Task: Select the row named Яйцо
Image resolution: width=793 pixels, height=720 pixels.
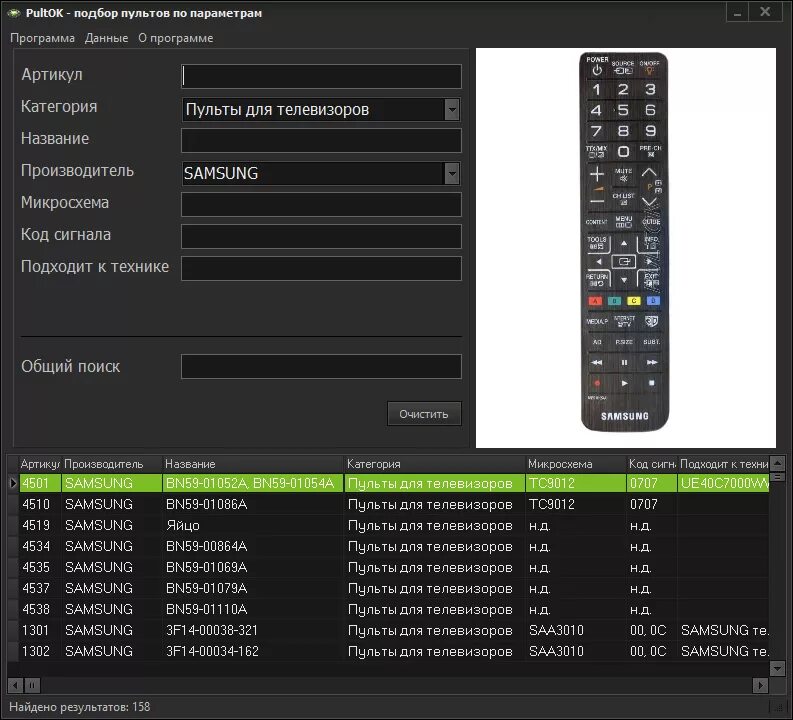Action: (394, 525)
